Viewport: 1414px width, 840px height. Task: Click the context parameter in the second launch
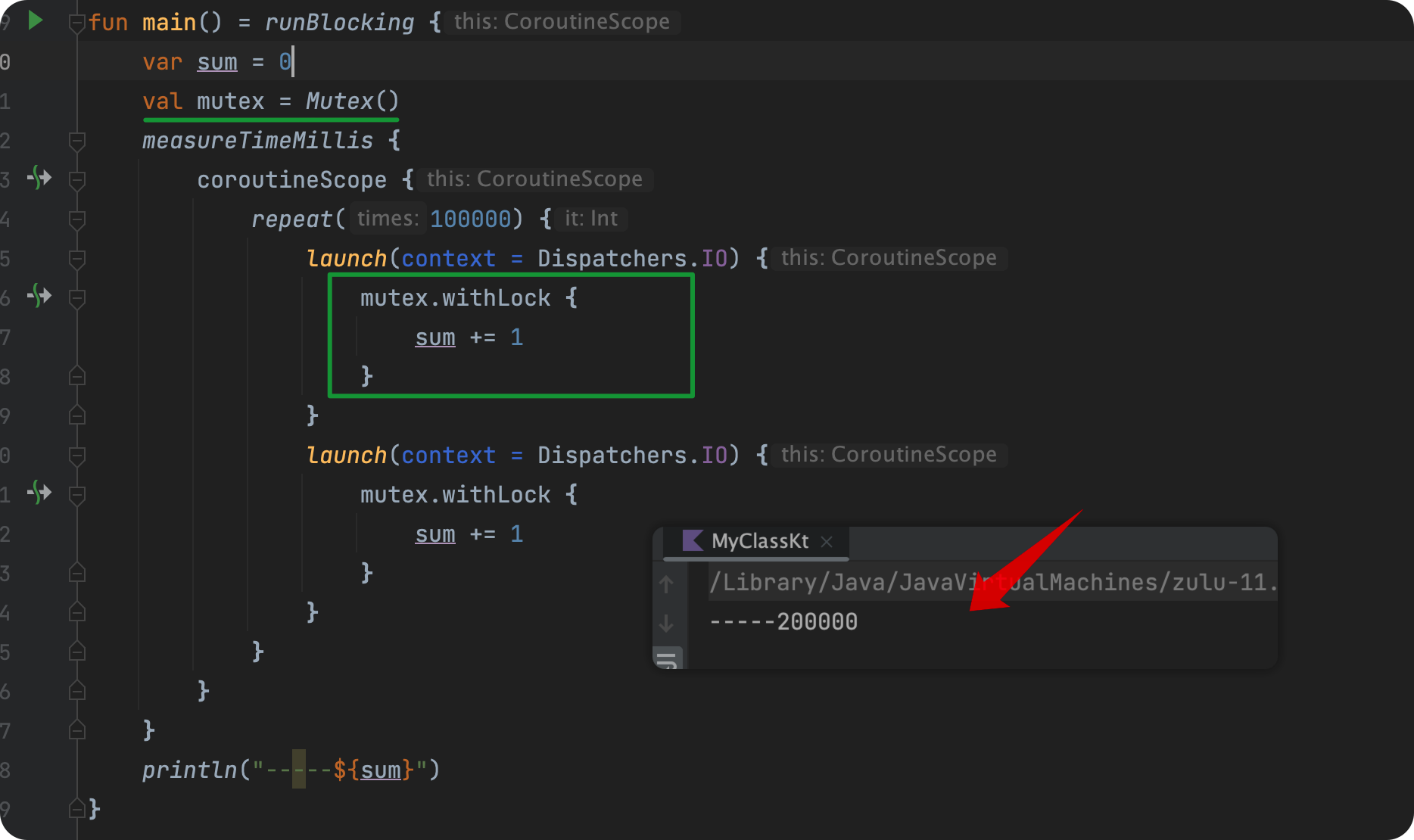tap(448, 455)
